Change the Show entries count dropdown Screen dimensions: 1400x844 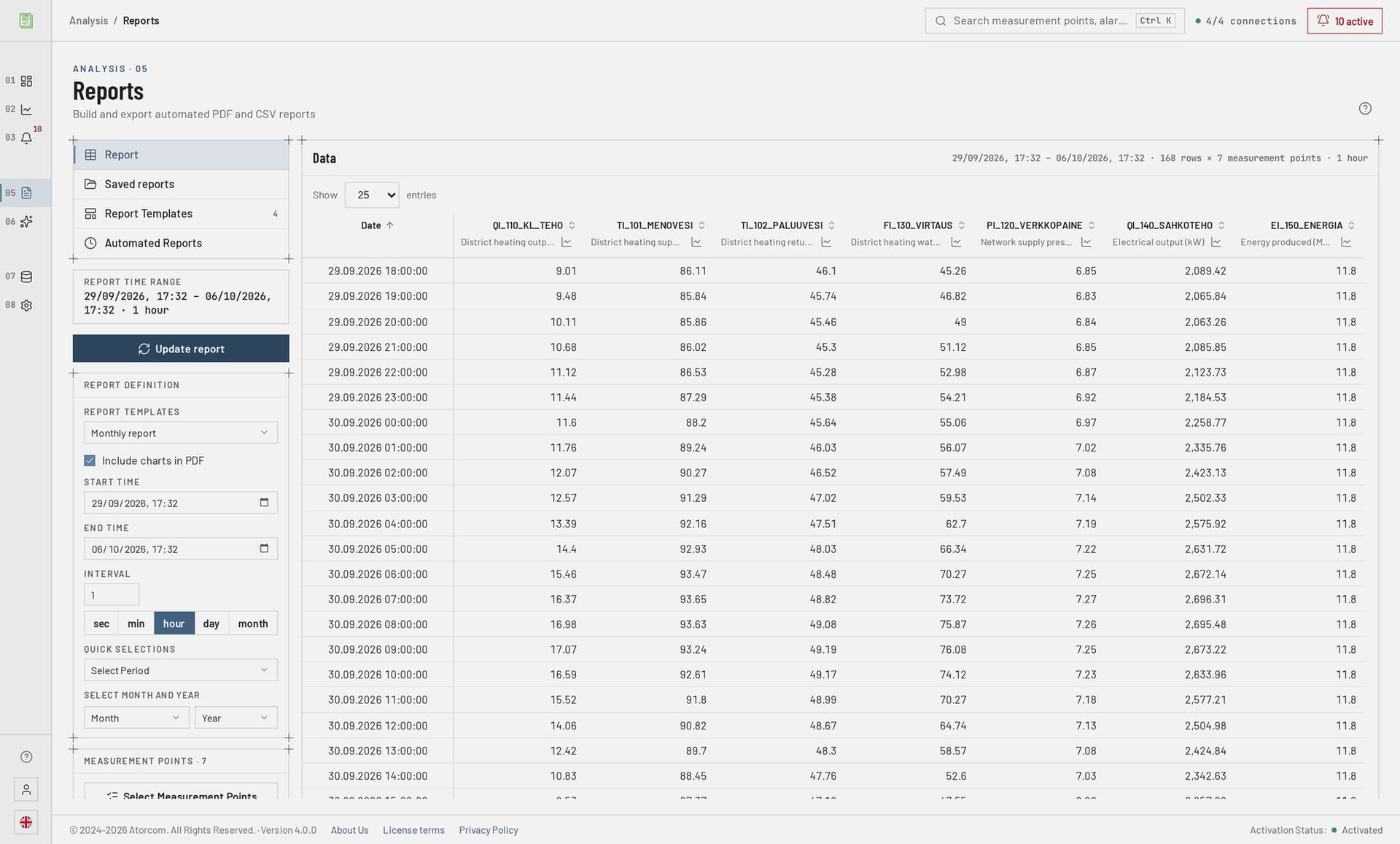coord(372,195)
